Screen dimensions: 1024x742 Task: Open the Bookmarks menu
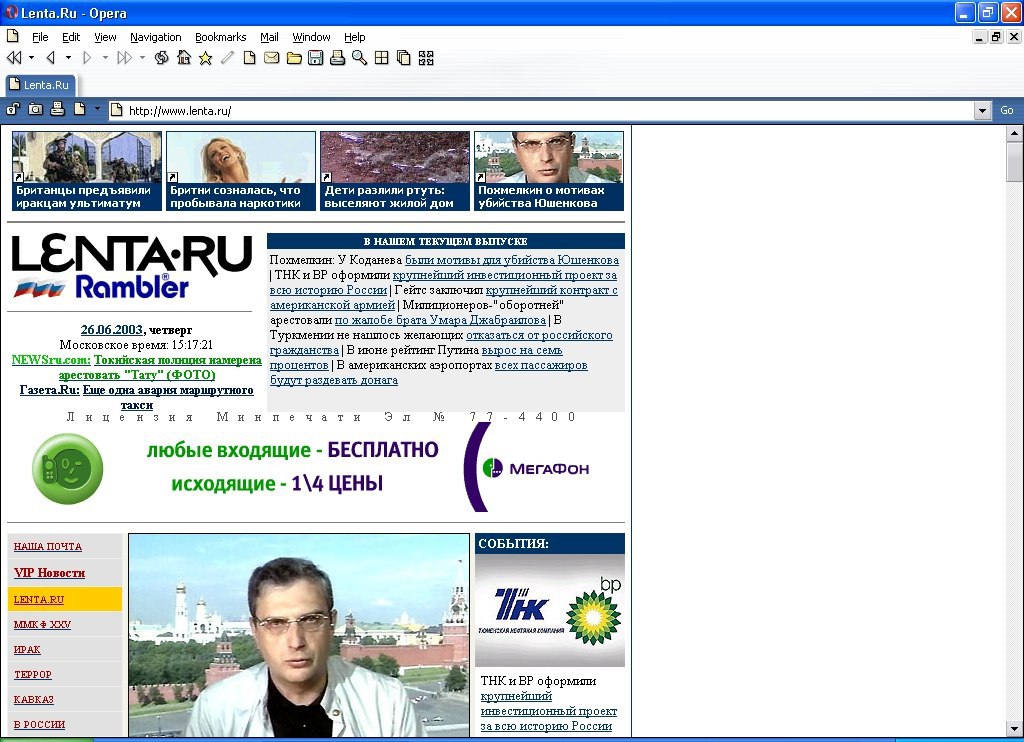click(221, 37)
